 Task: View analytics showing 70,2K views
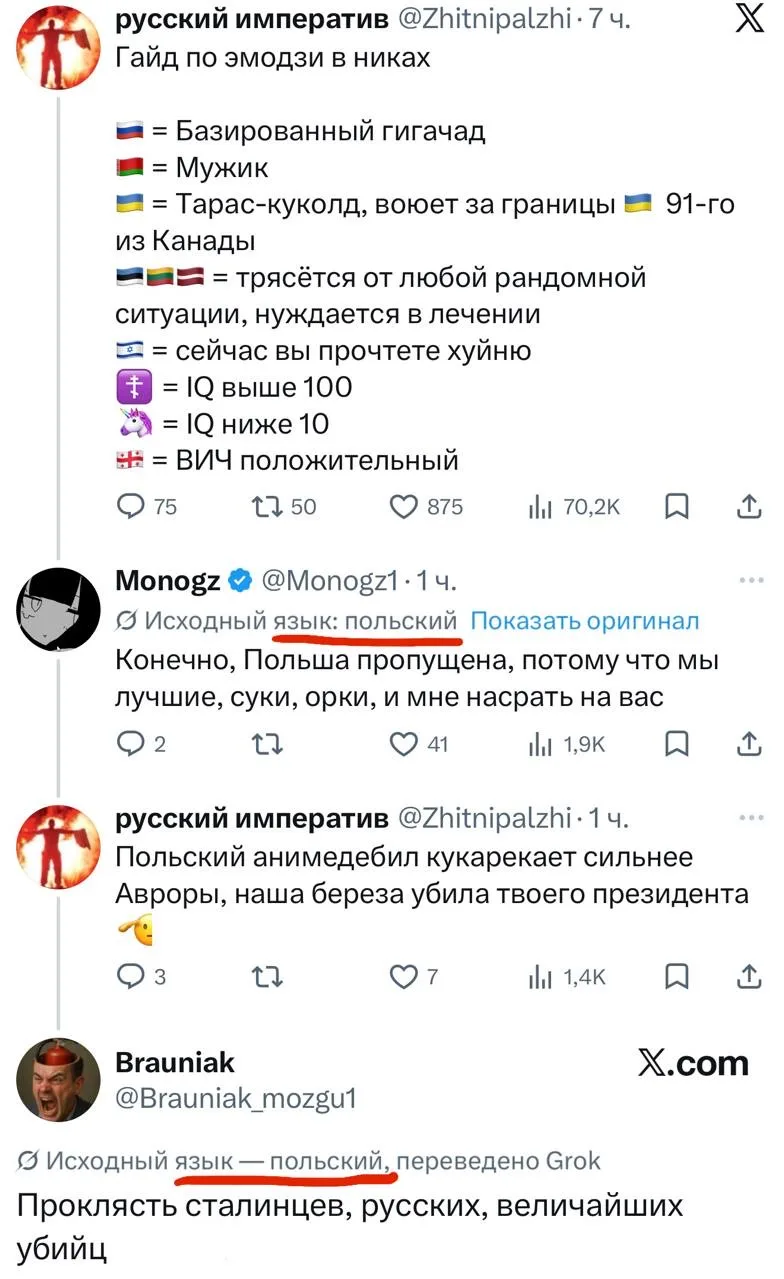(x=573, y=507)
